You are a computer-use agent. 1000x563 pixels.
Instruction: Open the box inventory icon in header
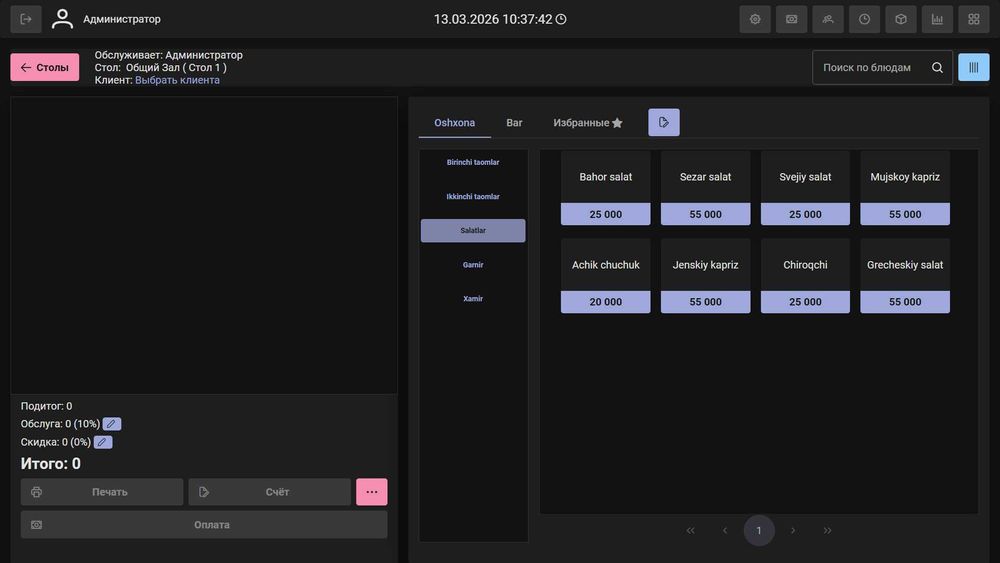tap(901, 19)
